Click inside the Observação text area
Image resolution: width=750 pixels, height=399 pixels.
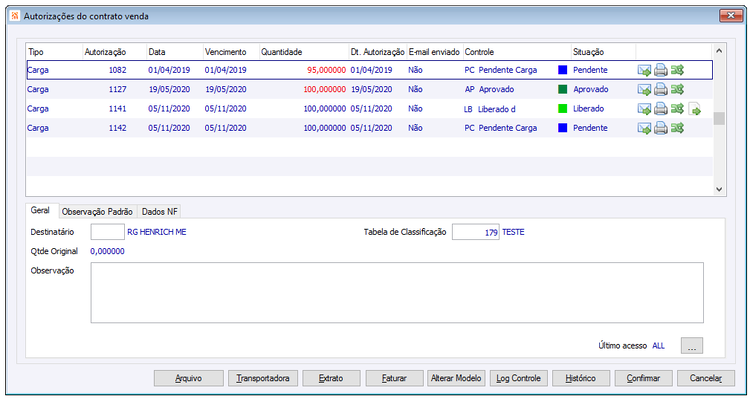[397, 292]
